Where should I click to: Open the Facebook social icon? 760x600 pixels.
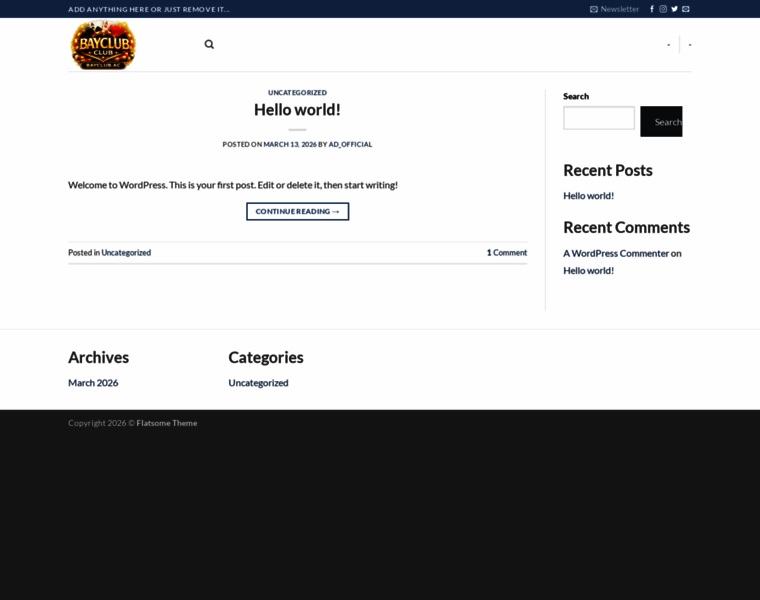pos(652,9)
